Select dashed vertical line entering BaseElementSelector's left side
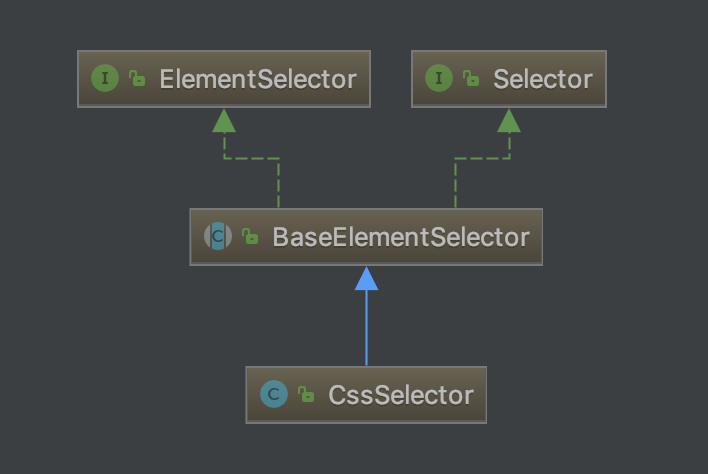This screenshot has height=474, width=708. [278, 183]
